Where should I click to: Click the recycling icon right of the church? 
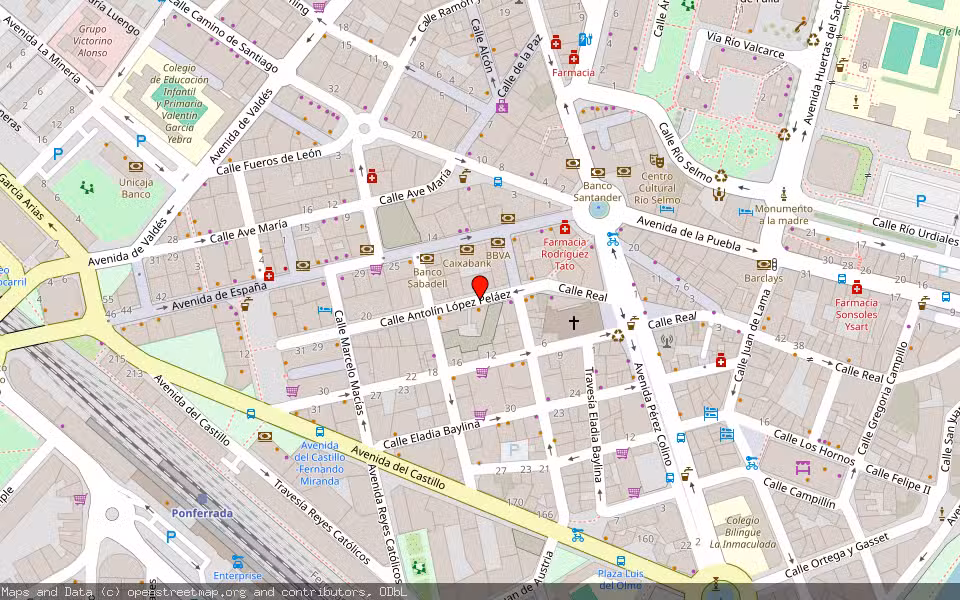618,336
